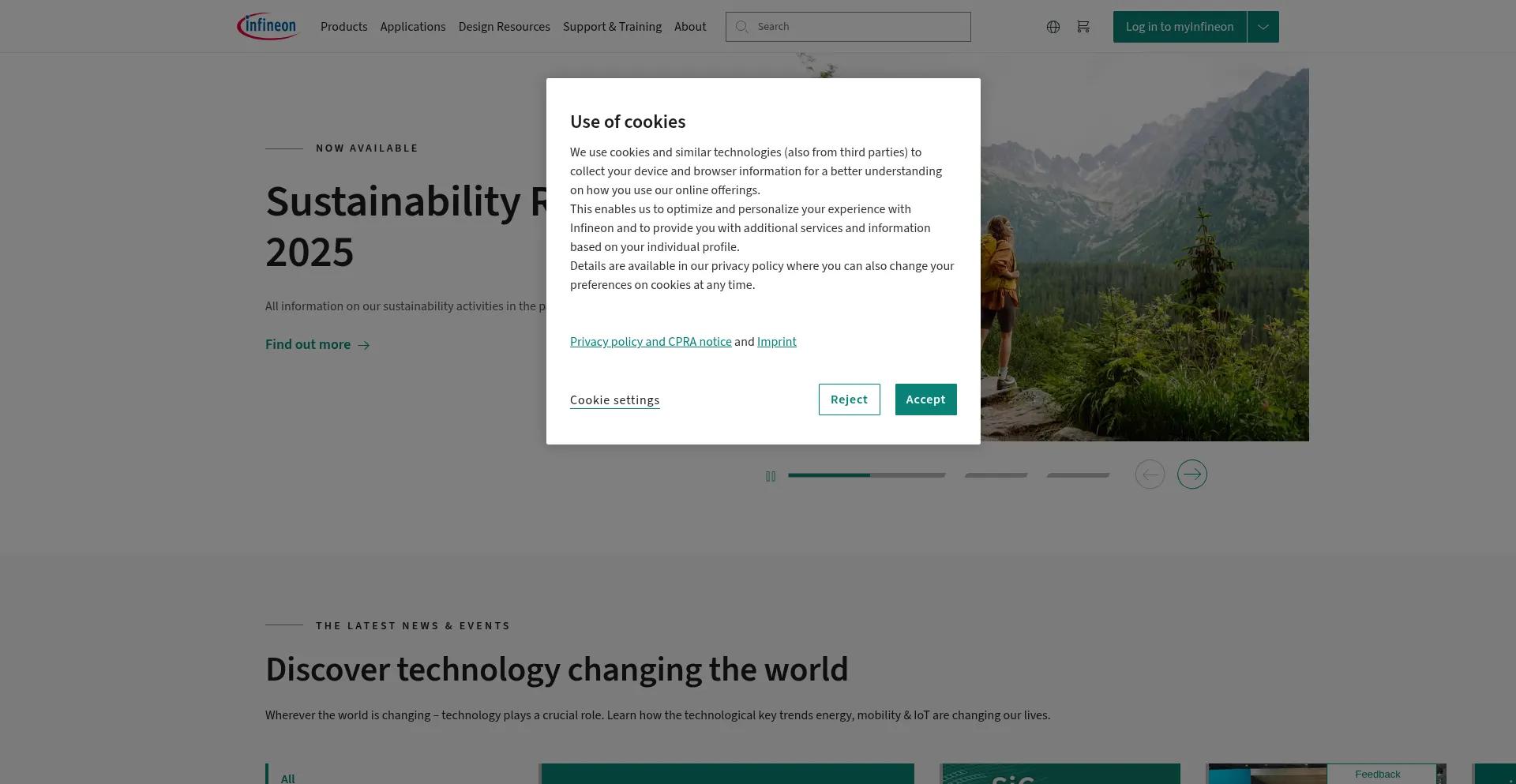Open the Support & Training menu
This screenshot has height=784, width=1516.
click(612, 26)
